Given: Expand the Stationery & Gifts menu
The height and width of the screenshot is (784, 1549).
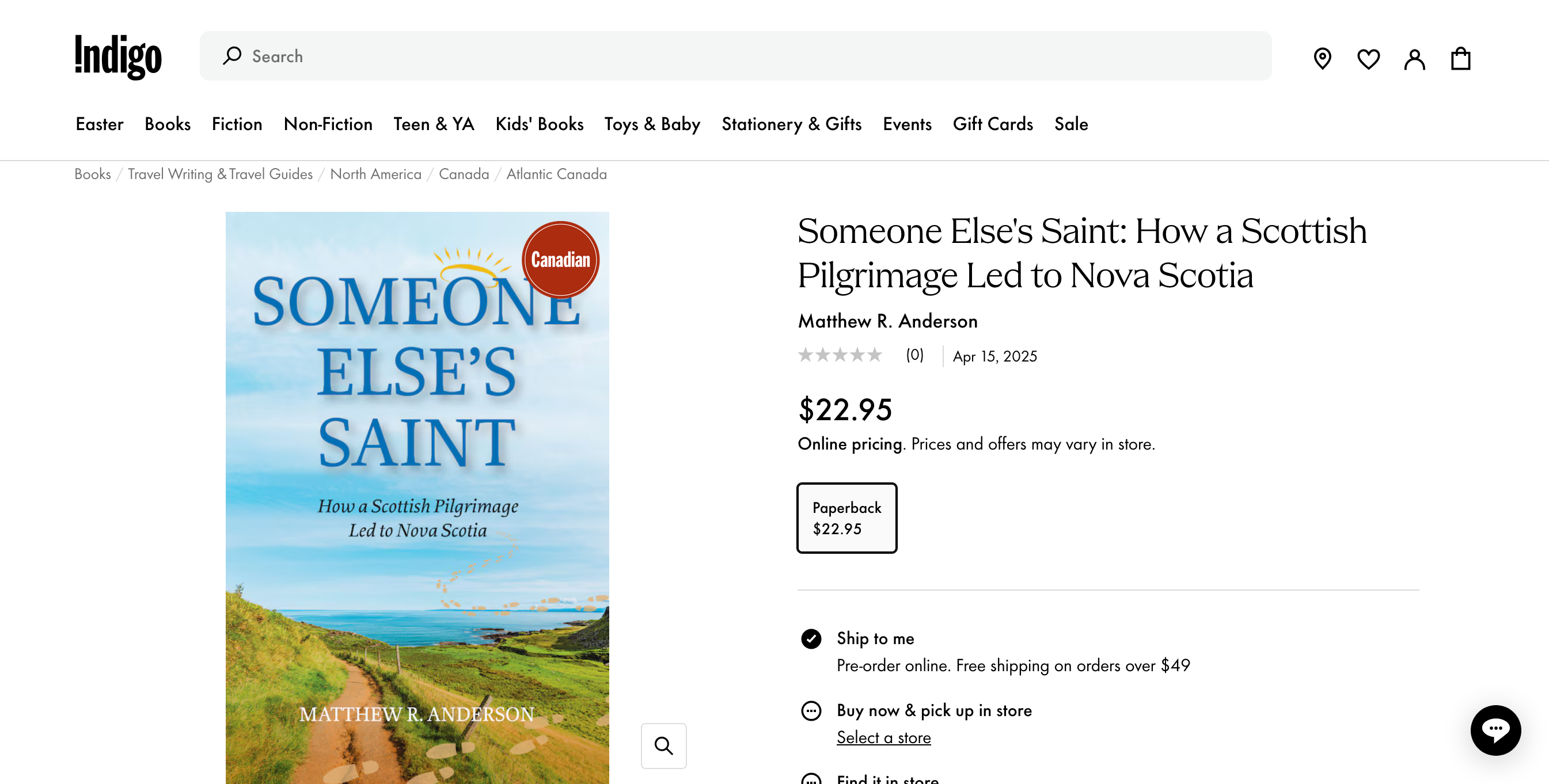Looking at the screenshot, I should click(x=791, y=124).
